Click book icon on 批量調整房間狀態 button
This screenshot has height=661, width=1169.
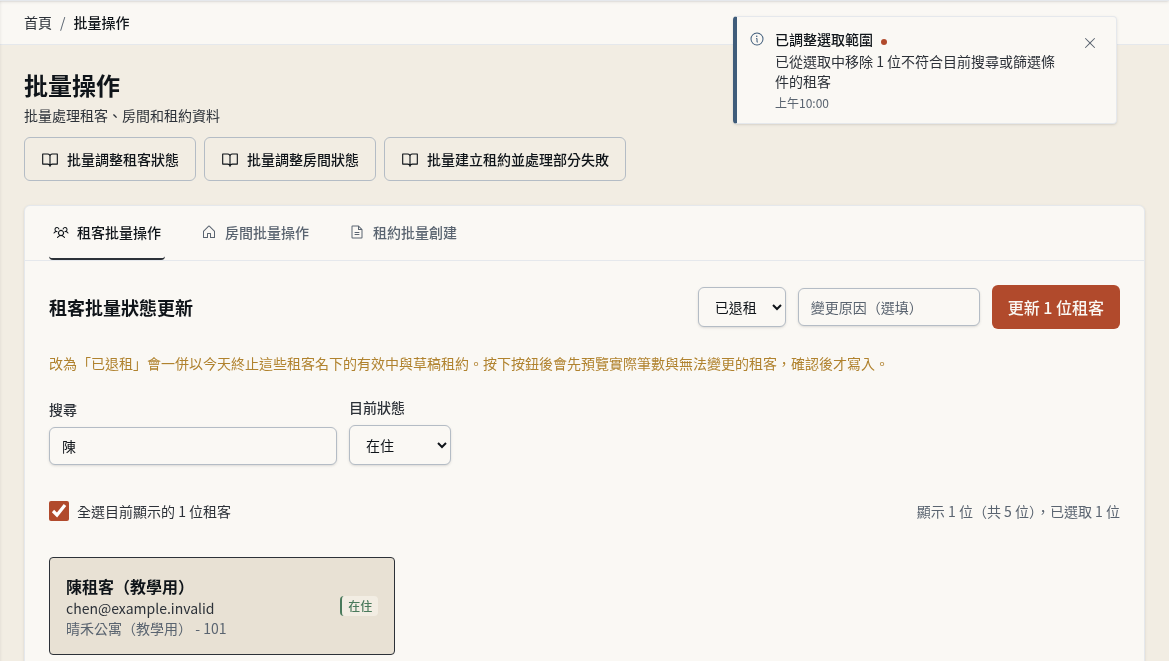230,159
